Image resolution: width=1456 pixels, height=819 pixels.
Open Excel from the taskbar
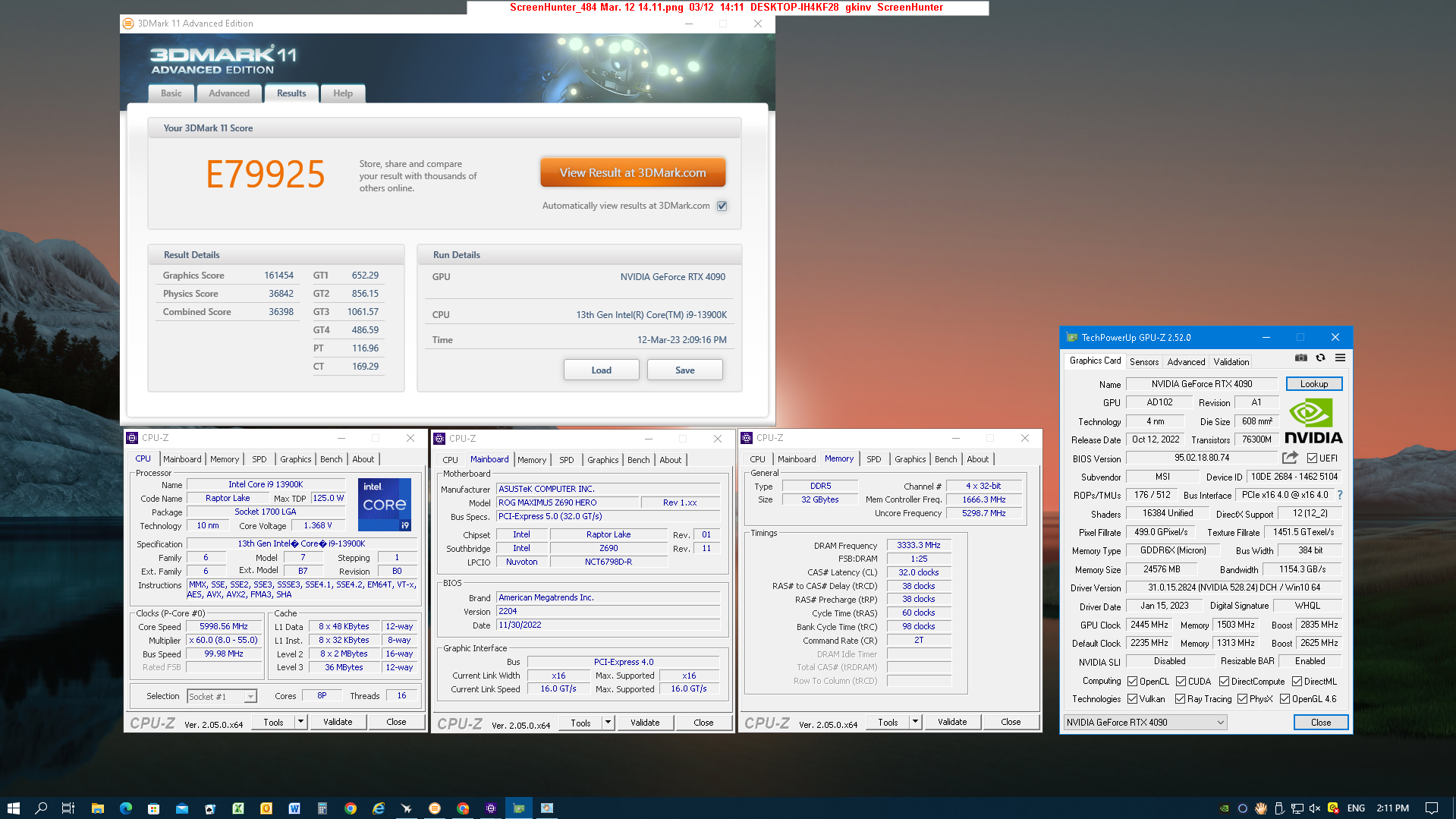238,808
